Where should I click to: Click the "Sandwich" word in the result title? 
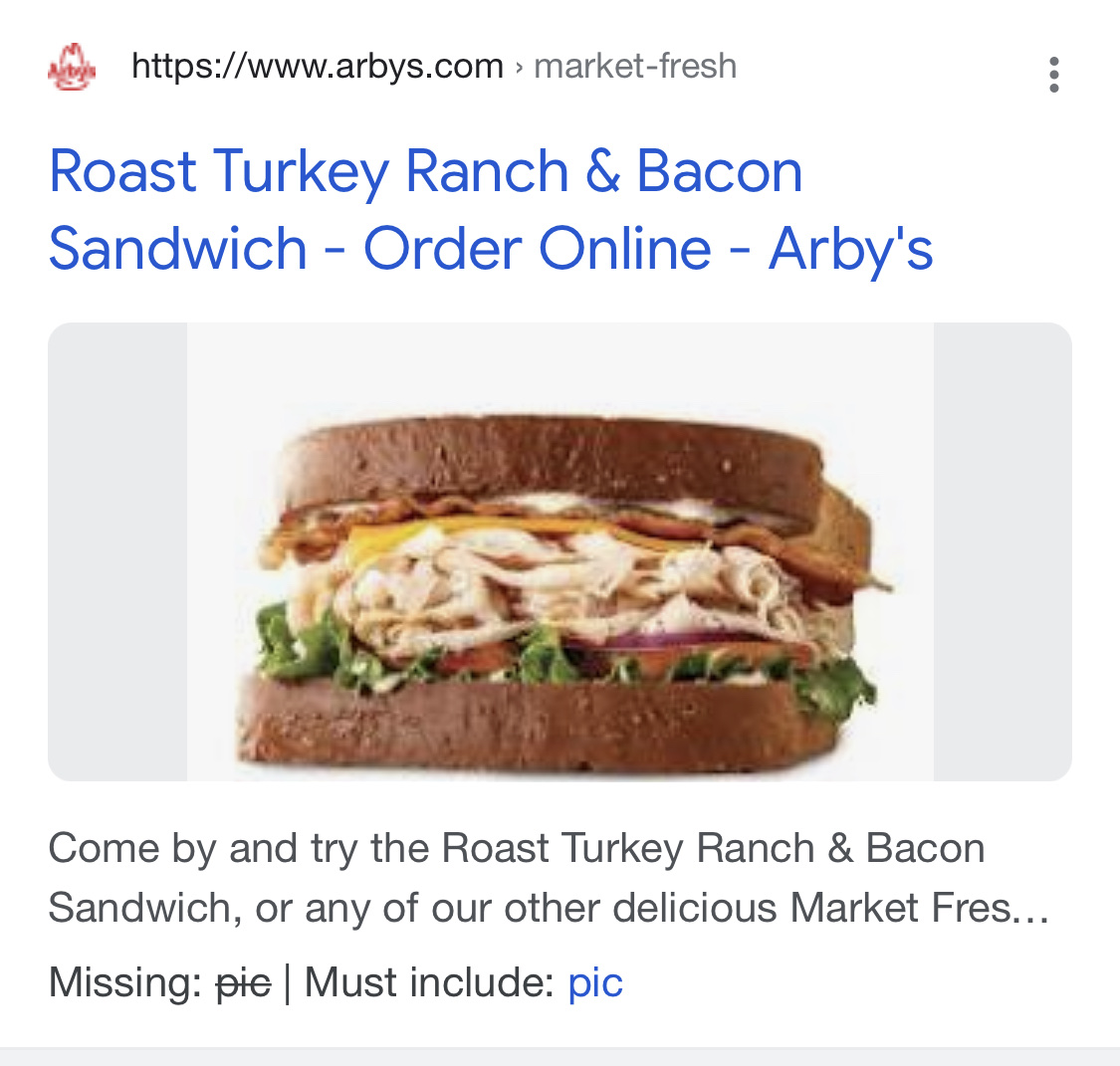(177, 248)
